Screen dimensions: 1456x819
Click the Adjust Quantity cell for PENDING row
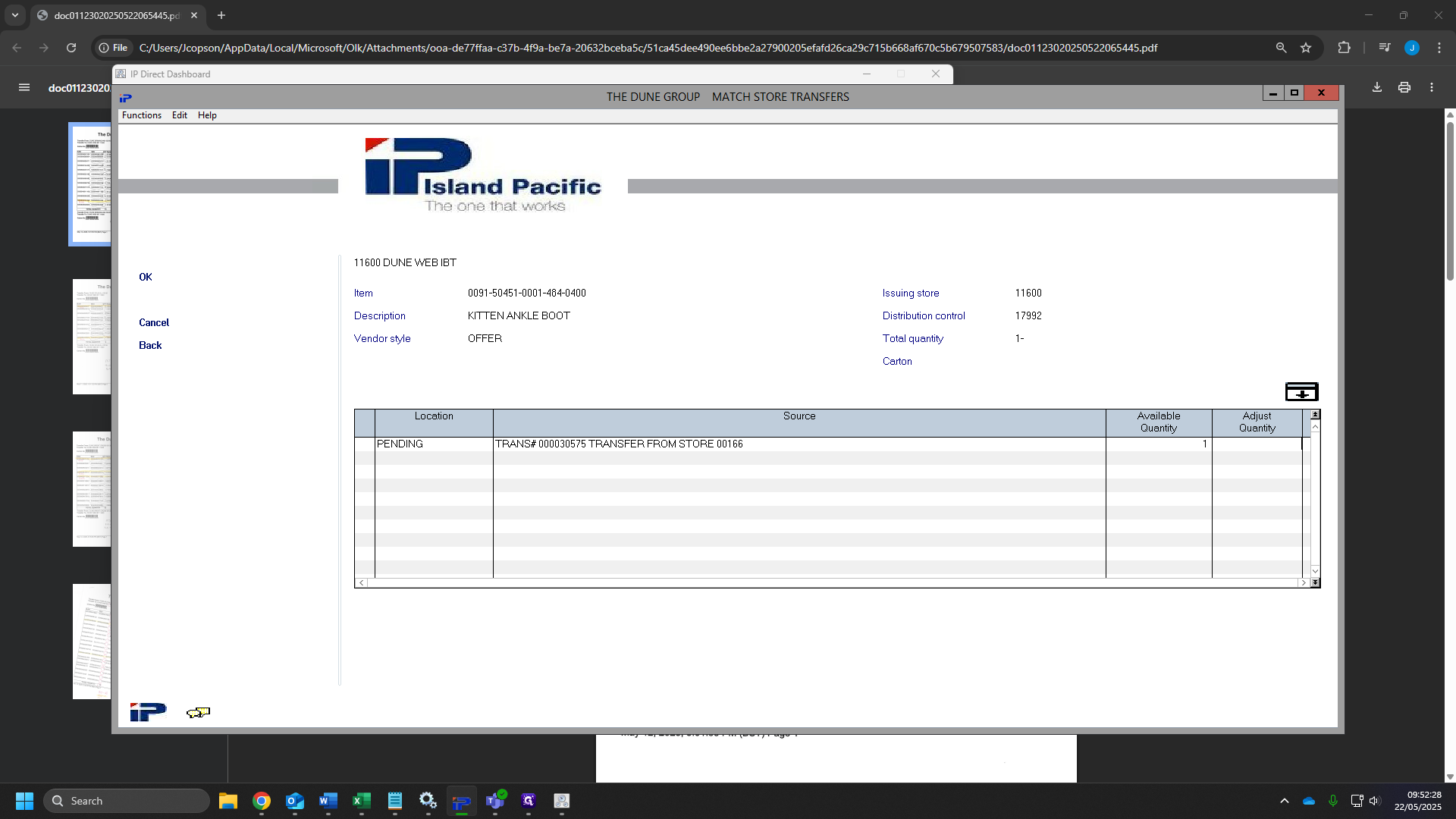1257,444
